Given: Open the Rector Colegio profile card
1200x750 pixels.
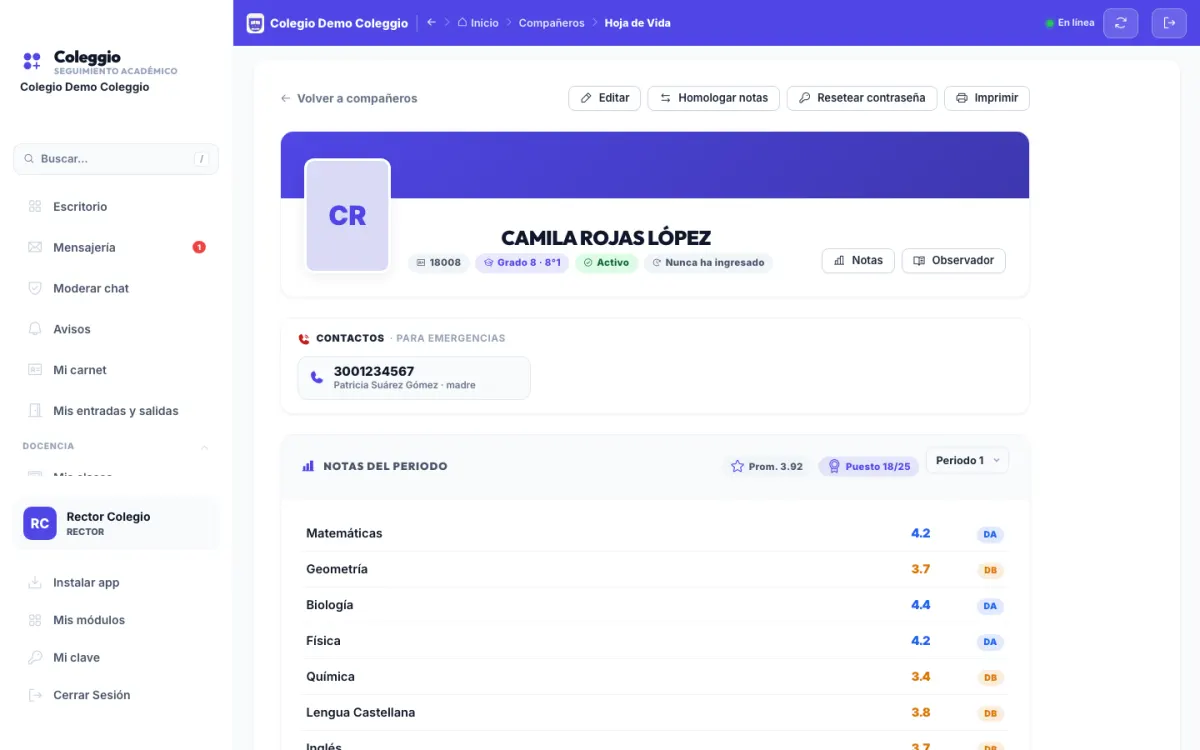Looking at the screenshot, I should (x=116, y=523).
